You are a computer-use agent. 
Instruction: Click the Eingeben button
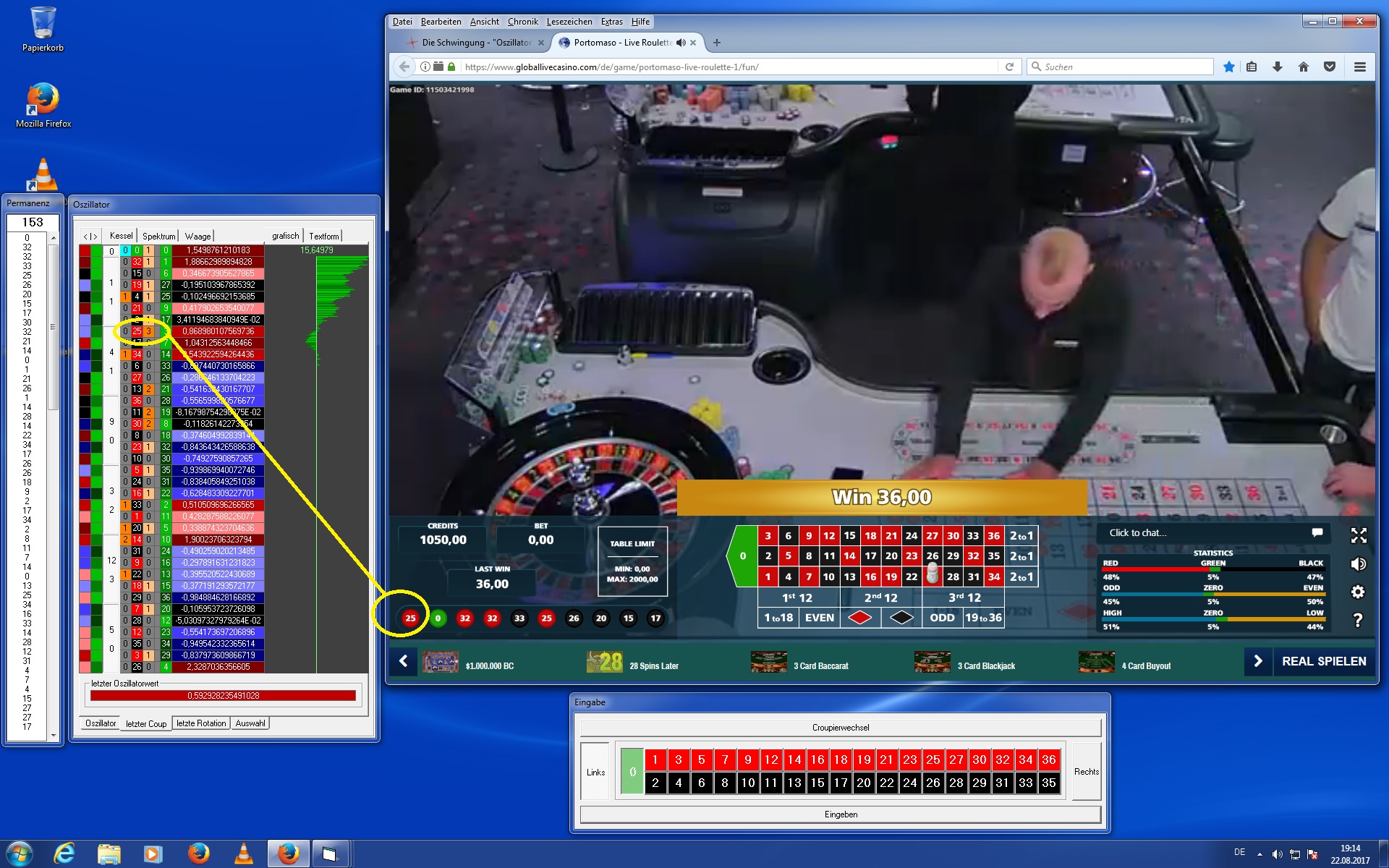(x=841, y=814)
